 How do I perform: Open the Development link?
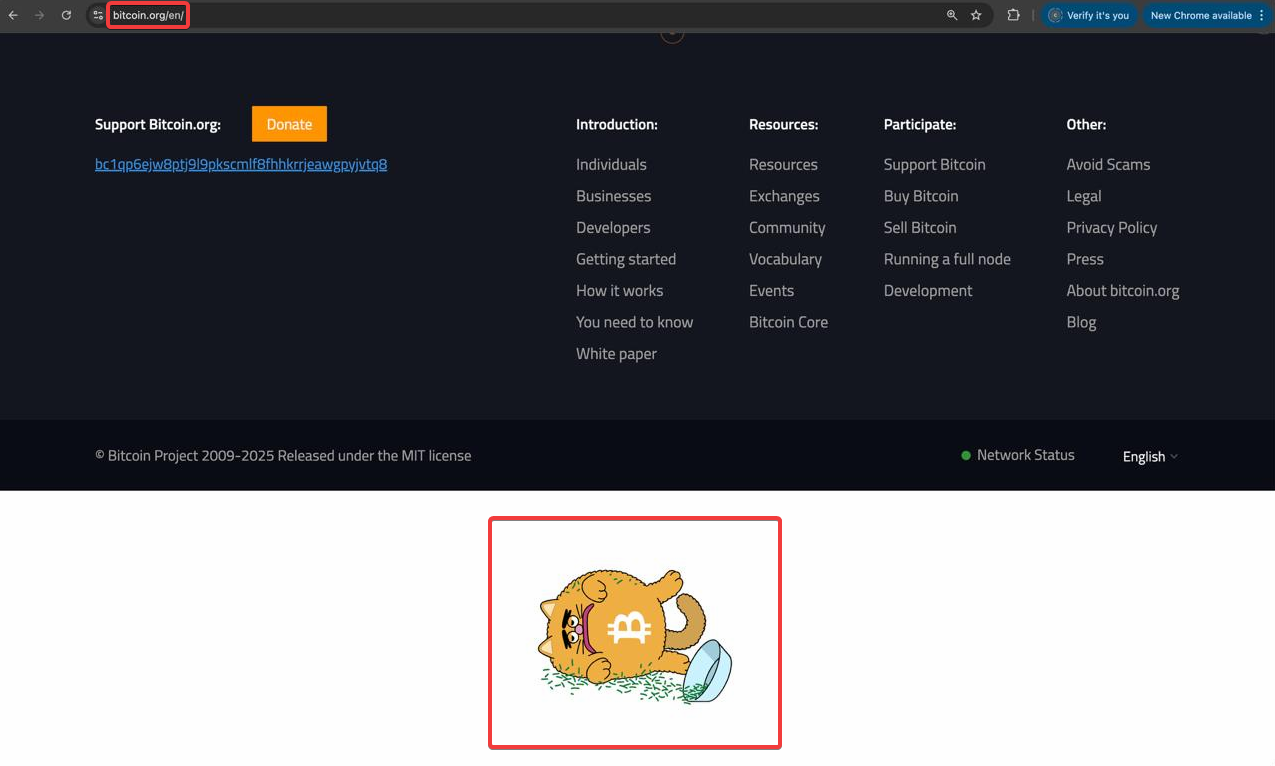pyautogui.click(x=928, y=290)
